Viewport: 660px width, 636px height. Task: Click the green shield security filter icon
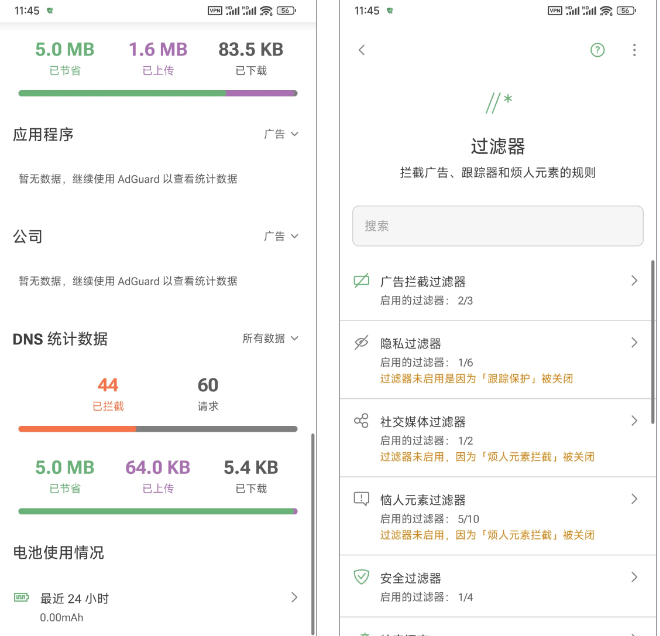(x=362, y=577)
